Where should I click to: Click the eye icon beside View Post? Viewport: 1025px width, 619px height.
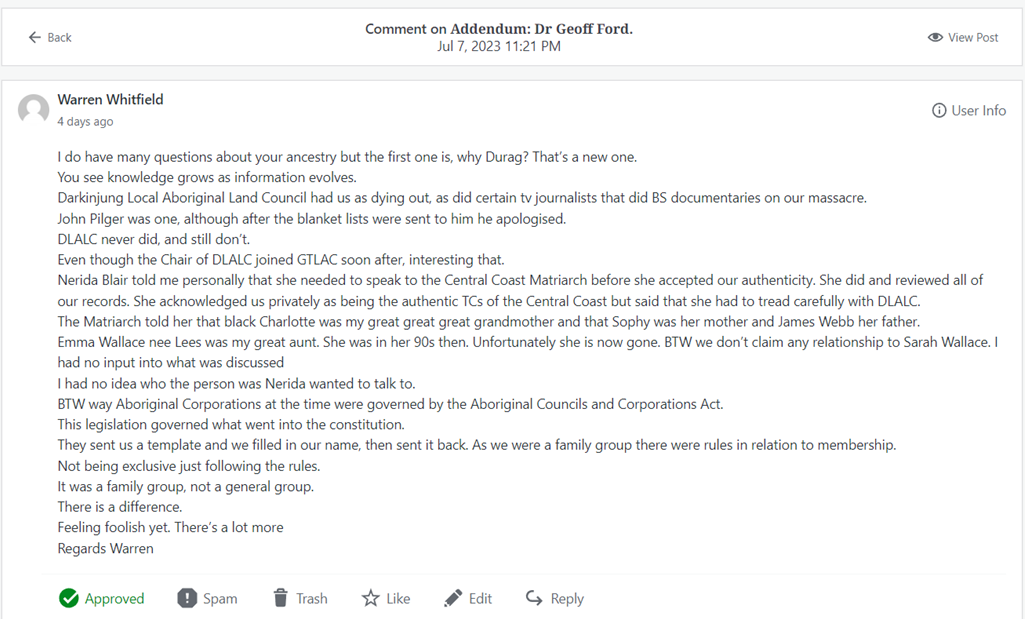click(935, 38)
